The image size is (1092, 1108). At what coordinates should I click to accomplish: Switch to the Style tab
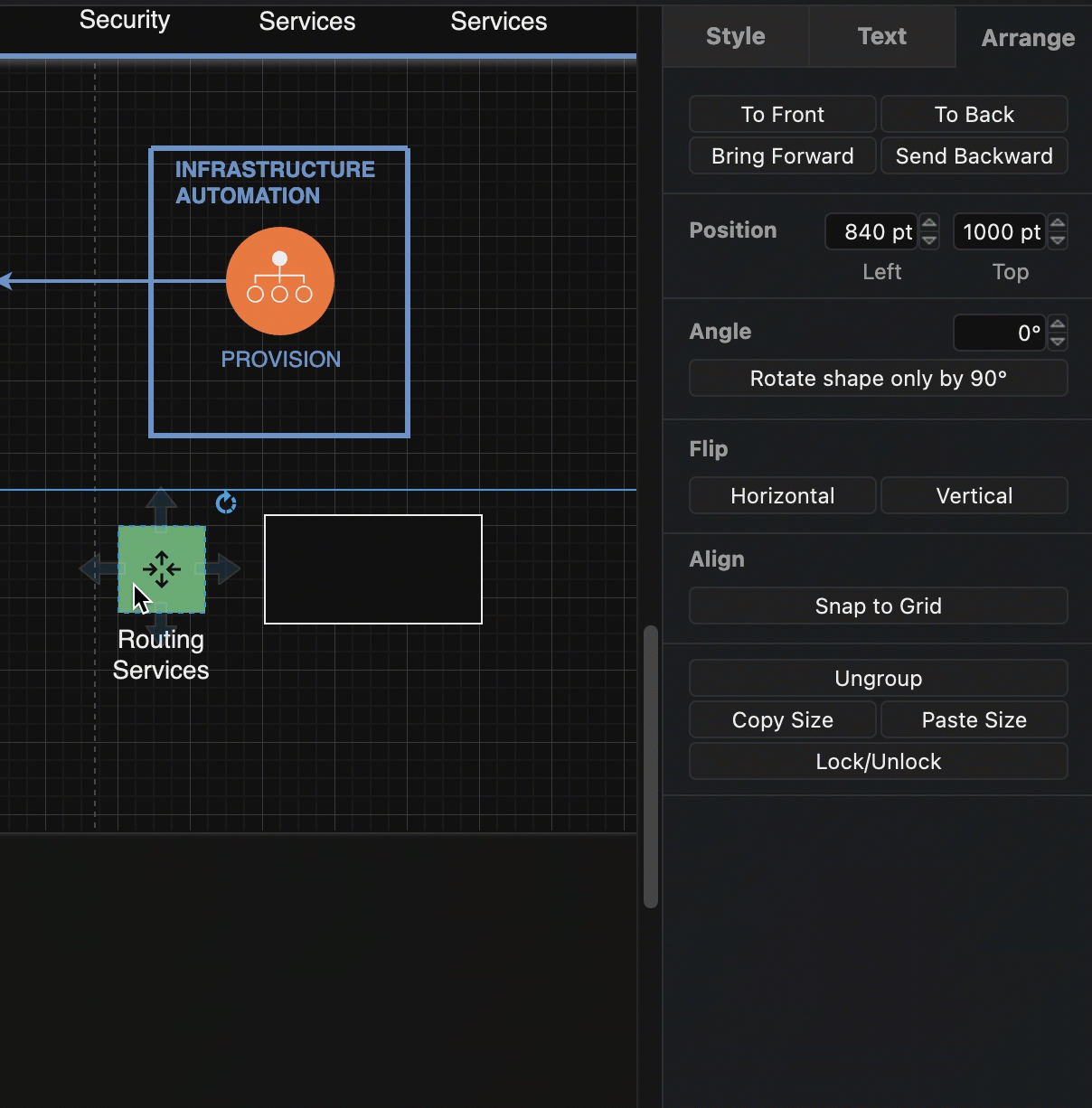coord(735,36)
